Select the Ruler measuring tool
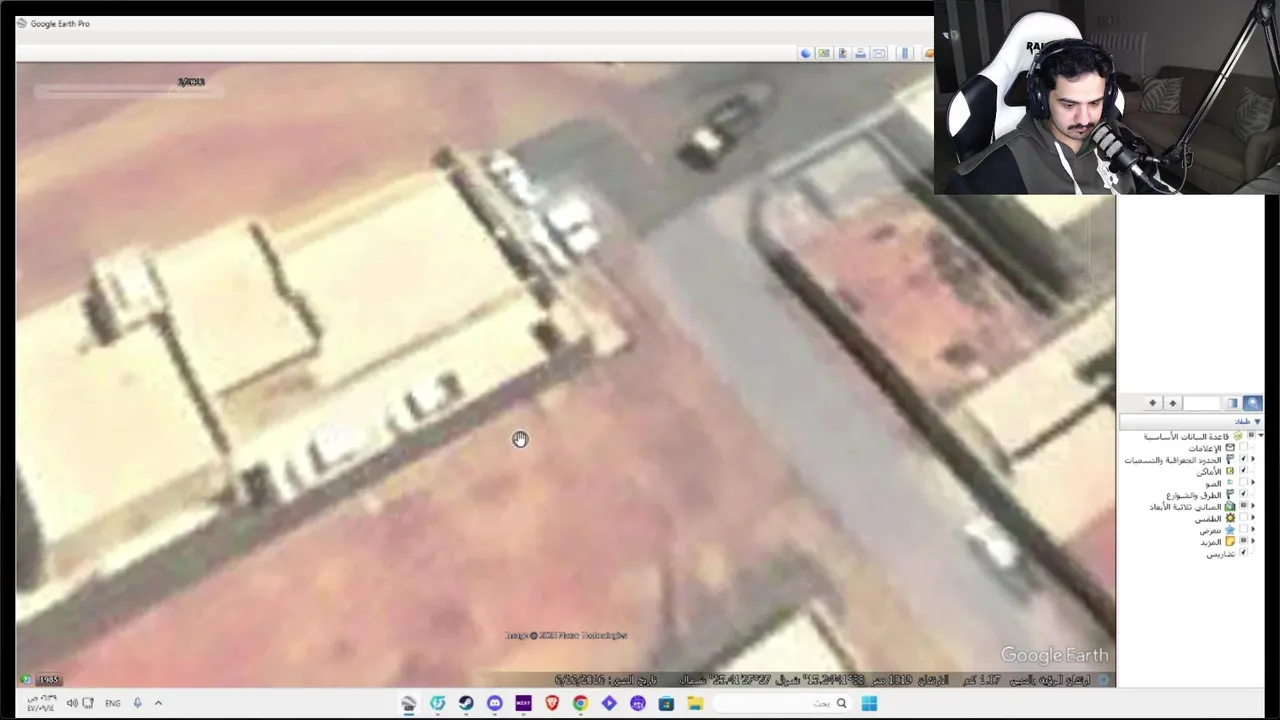Screen dimensions: 1280x720 pos(905,53)
